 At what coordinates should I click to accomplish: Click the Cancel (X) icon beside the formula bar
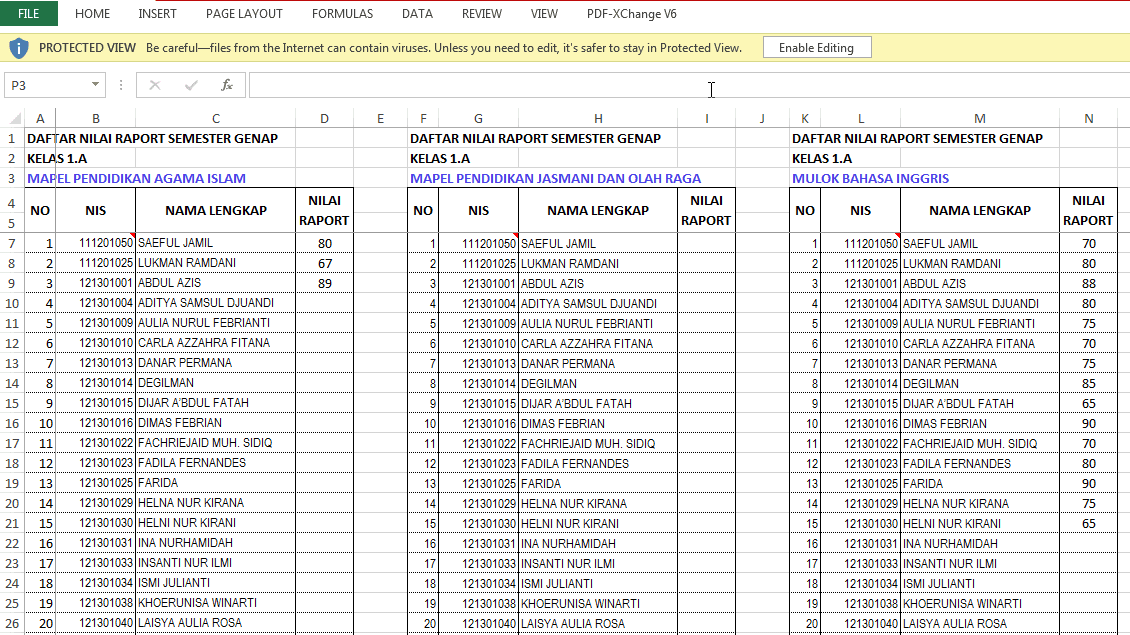tap(155, 85)
